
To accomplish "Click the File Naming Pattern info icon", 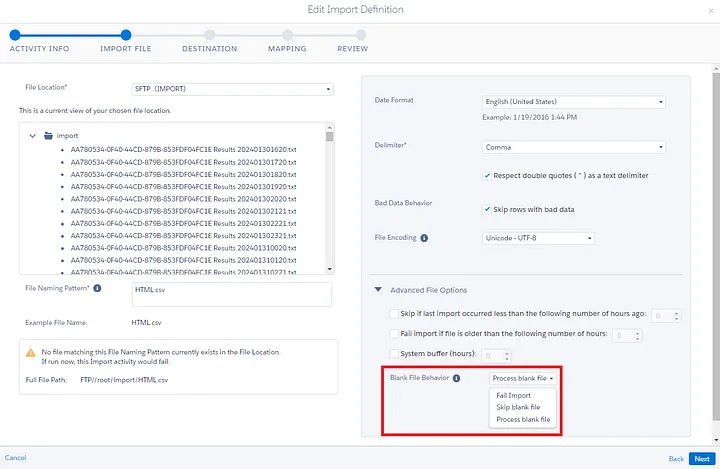I will (x=97, y=288).
